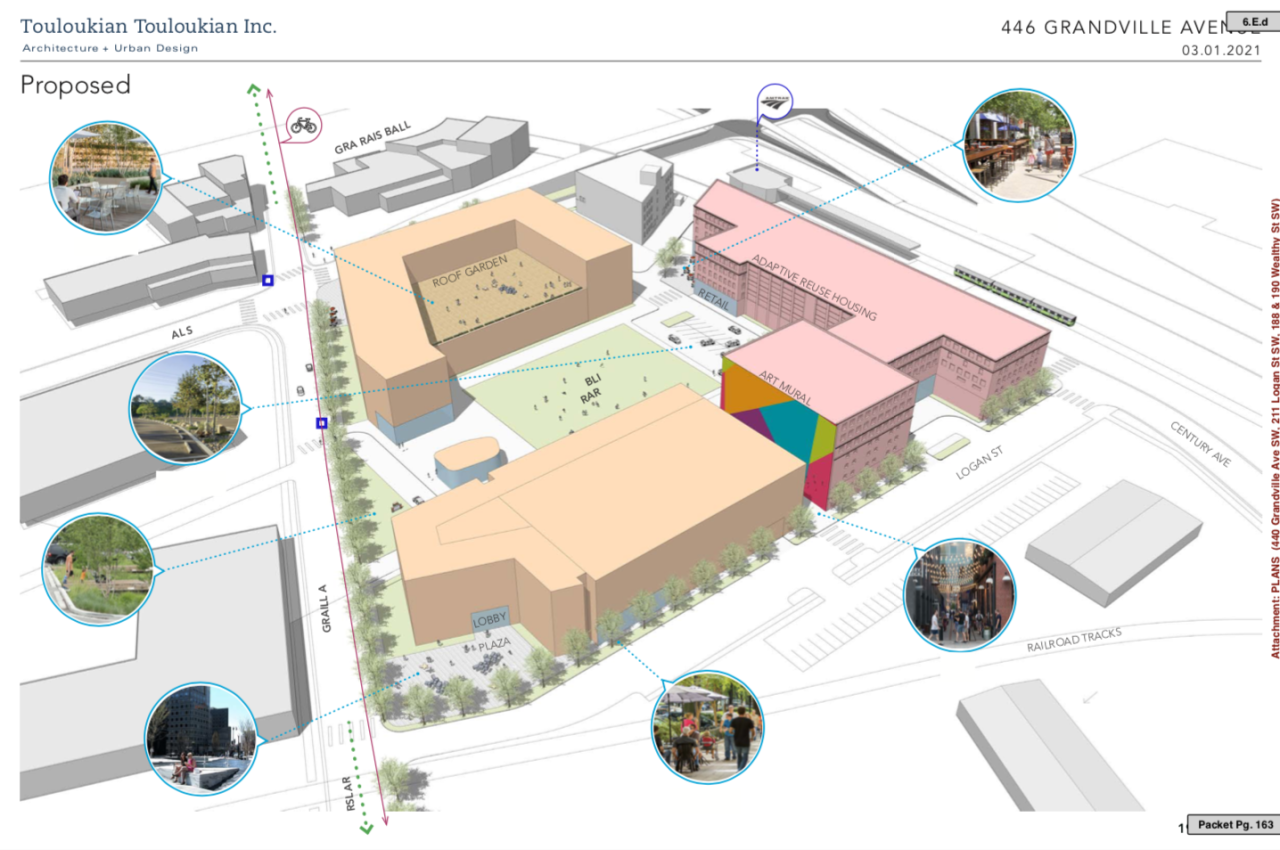Click the Amtrak station logo marker

point(774,102)
